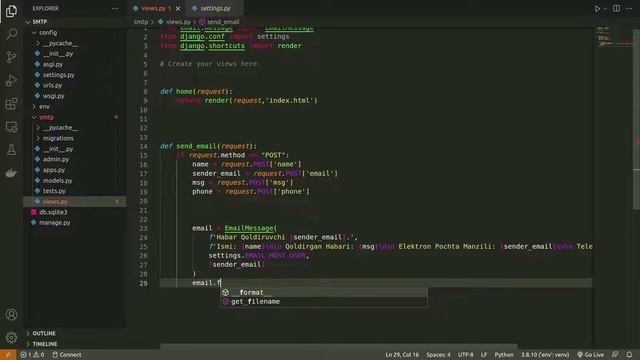Open urls.py in the explorer

click(75, 85)
